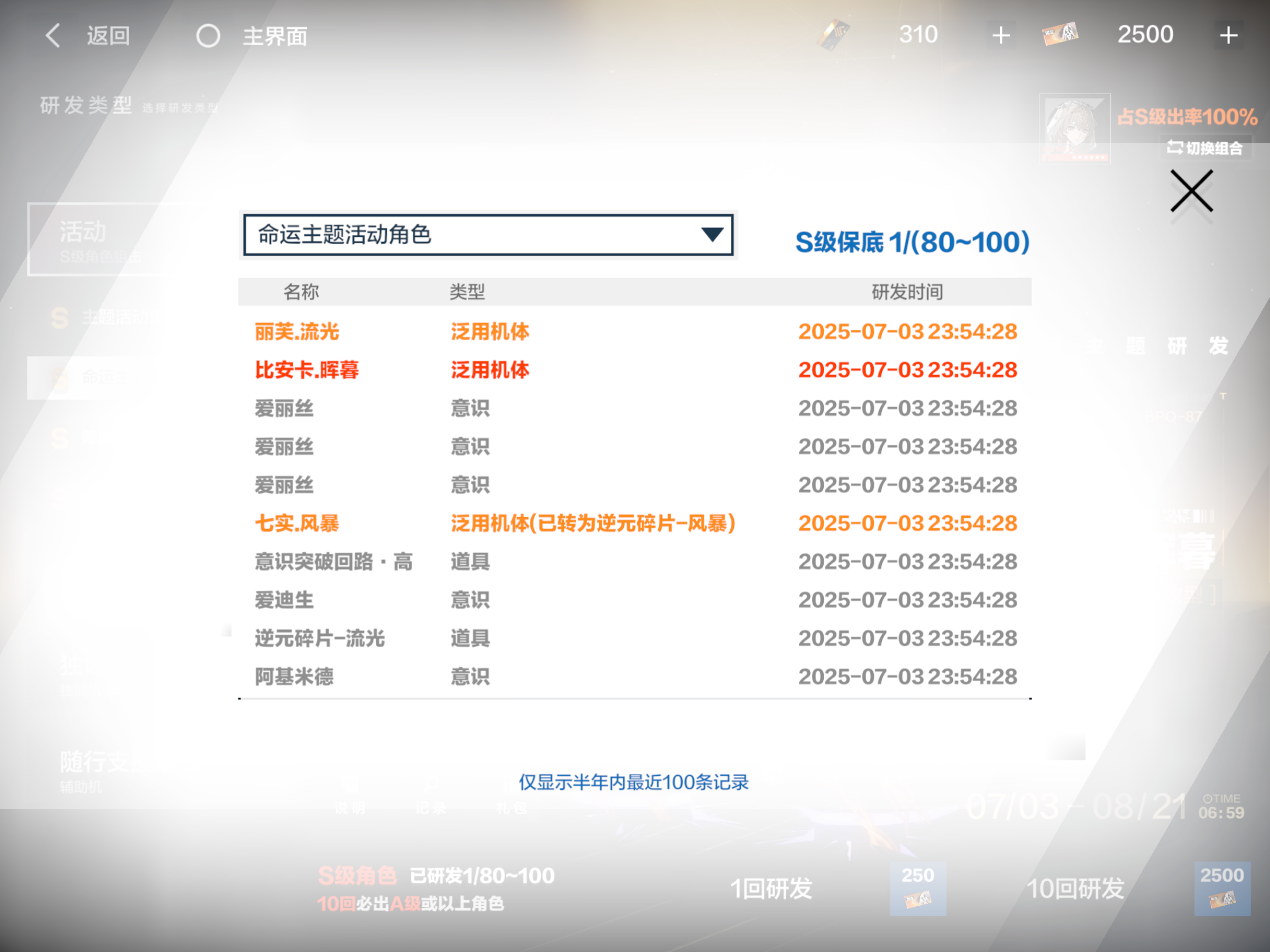The image size is (1270, 952).
Task: Click the 道具 type of 逆元碎片-流光
Action: tap(470, 638)
